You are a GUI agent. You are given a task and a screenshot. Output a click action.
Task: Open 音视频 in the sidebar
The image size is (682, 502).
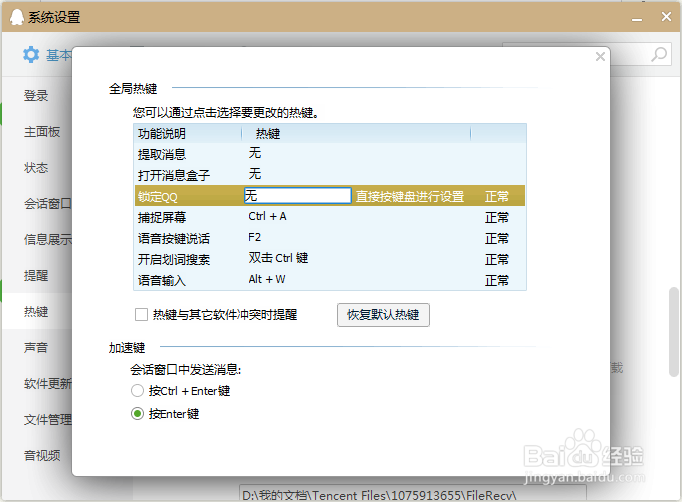(x=42, y=455)
